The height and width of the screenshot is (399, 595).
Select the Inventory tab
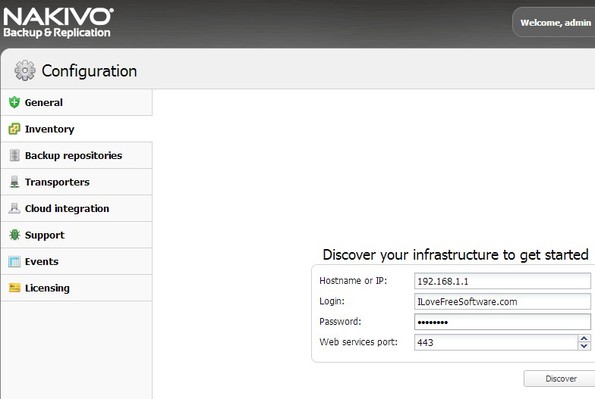click(x=77, y=129)
